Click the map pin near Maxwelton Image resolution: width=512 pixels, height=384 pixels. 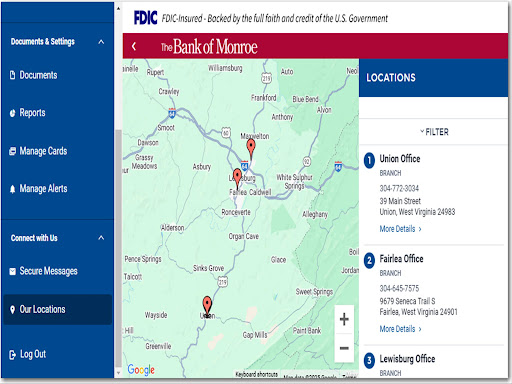coord(251,148)
